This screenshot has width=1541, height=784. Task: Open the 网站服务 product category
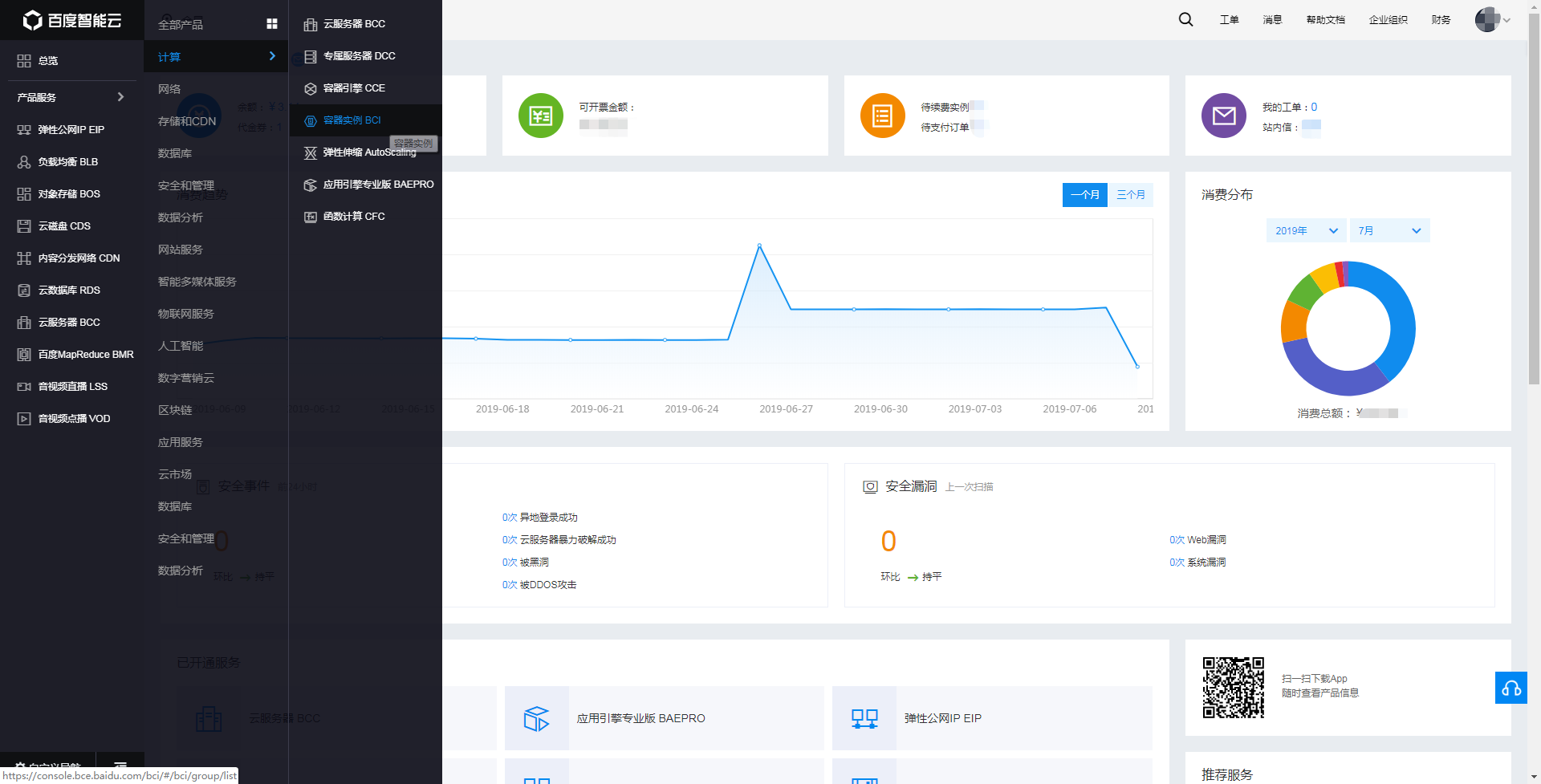click(x=181, y=250)
